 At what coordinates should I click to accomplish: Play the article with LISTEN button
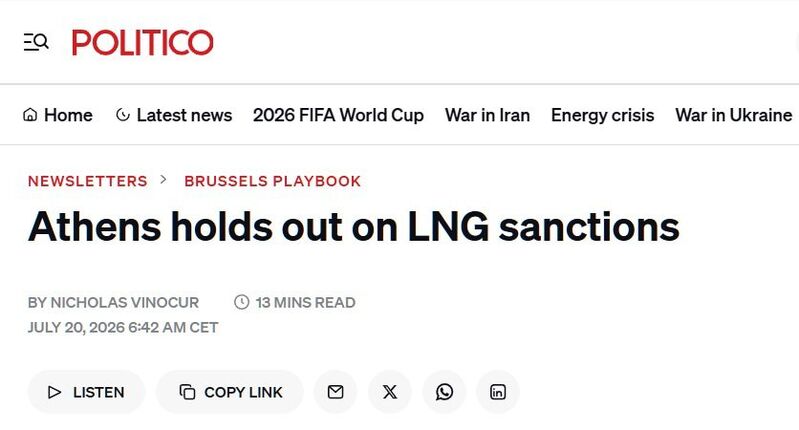tap(86, 392)
